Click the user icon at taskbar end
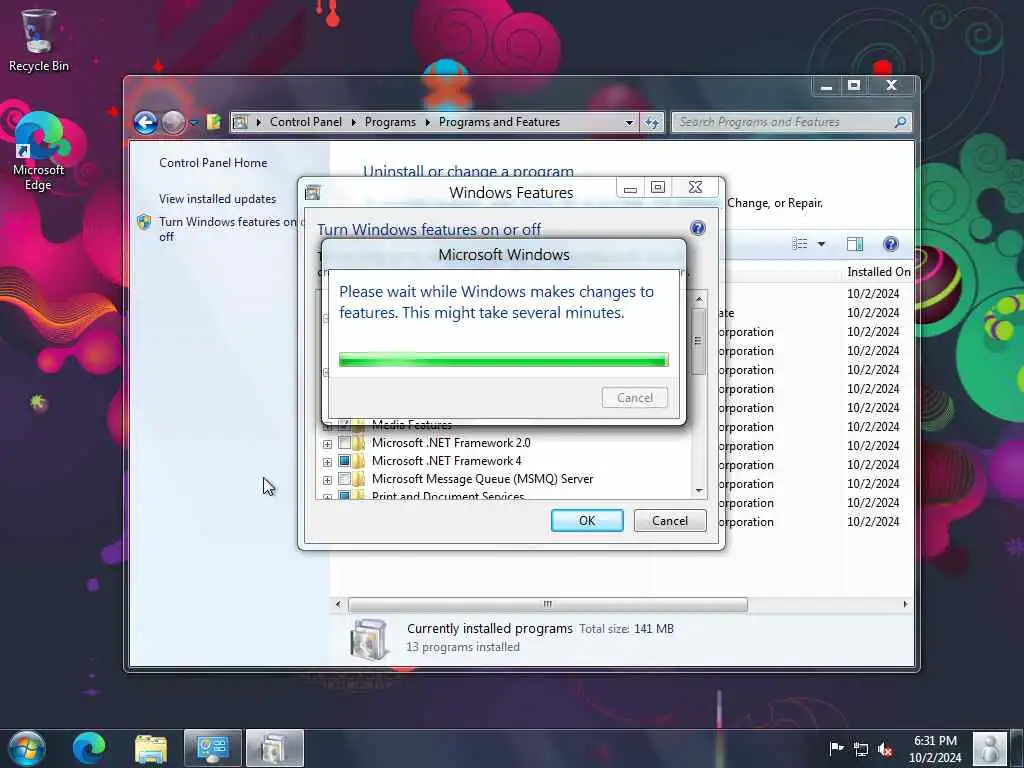The image size is (1024, 768). point(990,748)
